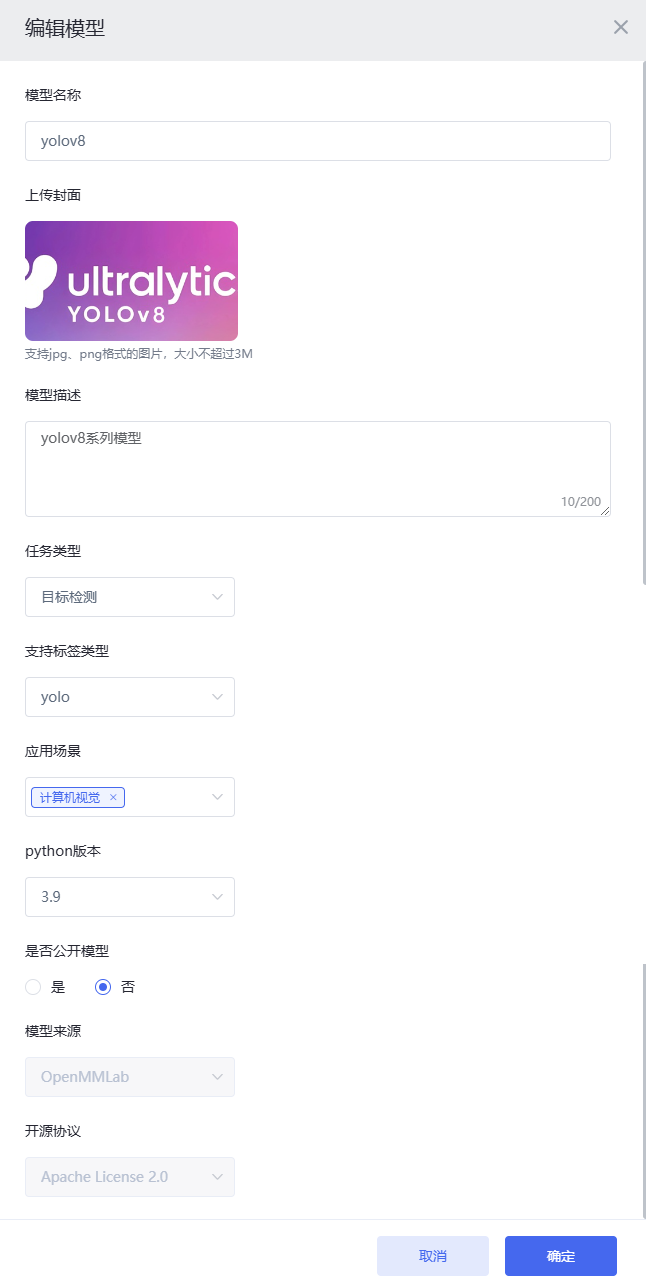Click the 取消 cancel button
The width and height of the screenshot is (646, 1287).
(433, 1256)
